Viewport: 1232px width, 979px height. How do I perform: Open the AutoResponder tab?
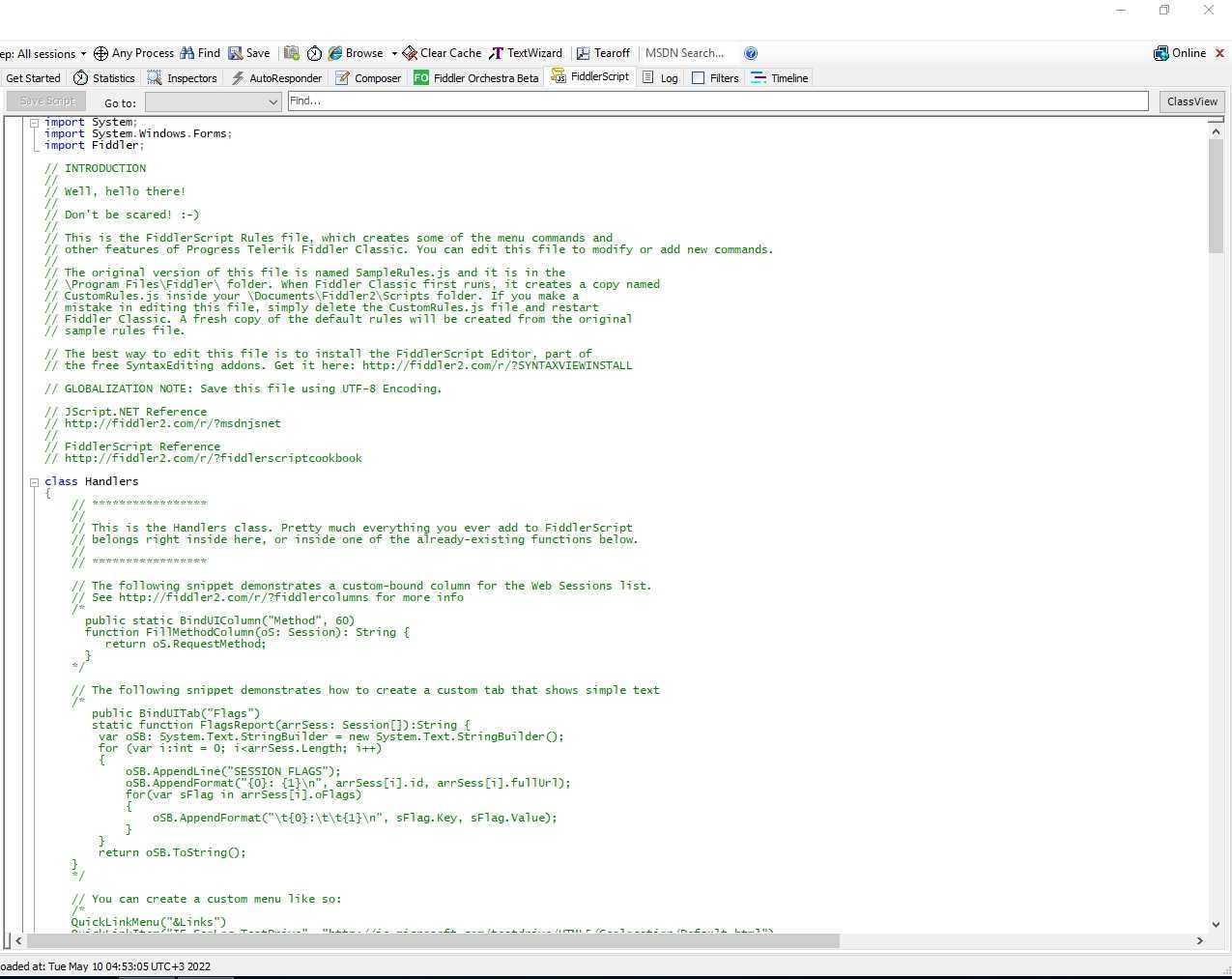[x=275, y=78]
